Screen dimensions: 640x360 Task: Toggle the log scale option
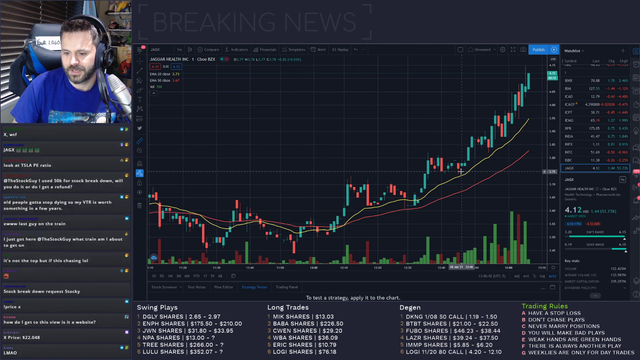click(x=542, y=276)
